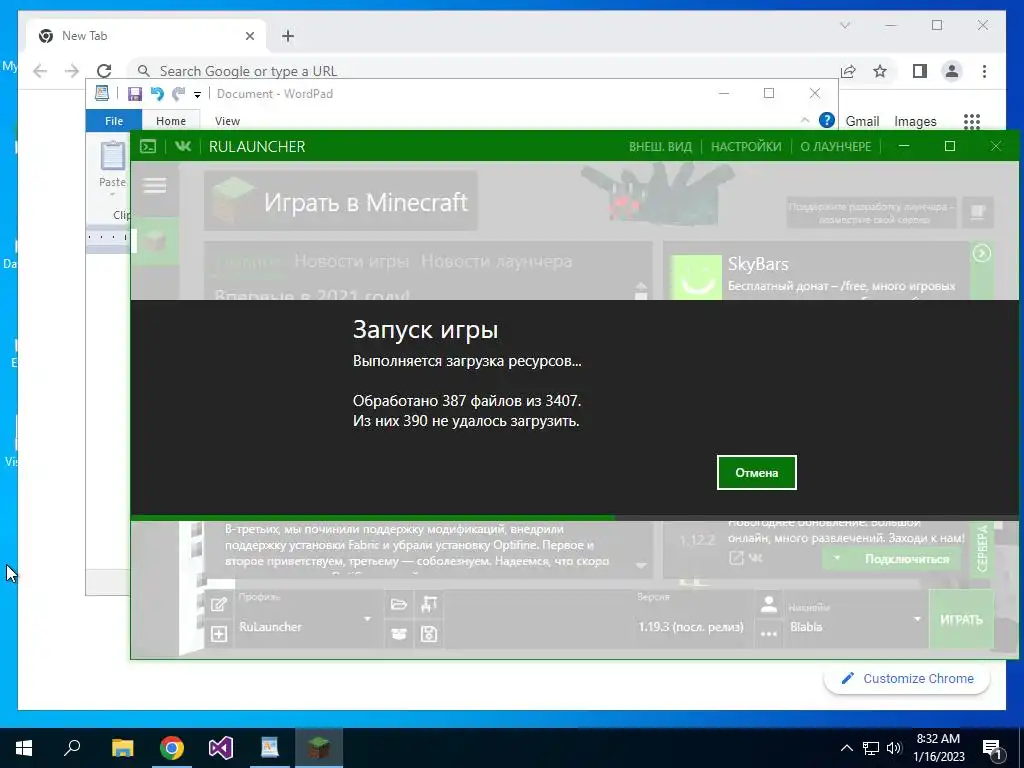
Task: Expand arrow beside Подключиться button
Action: 837,559
